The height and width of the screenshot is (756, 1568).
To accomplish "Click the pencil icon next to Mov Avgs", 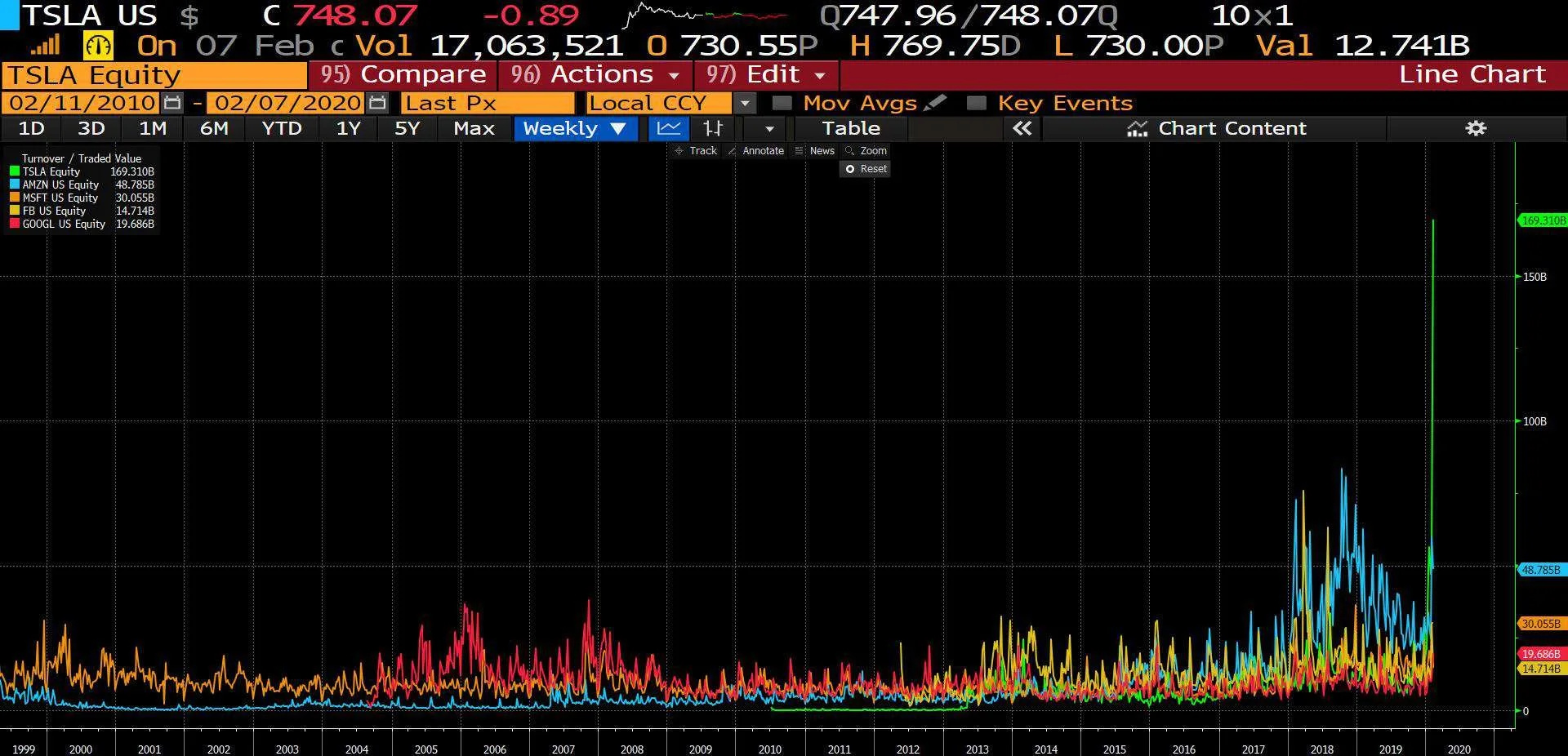I will tap(936, 103).
